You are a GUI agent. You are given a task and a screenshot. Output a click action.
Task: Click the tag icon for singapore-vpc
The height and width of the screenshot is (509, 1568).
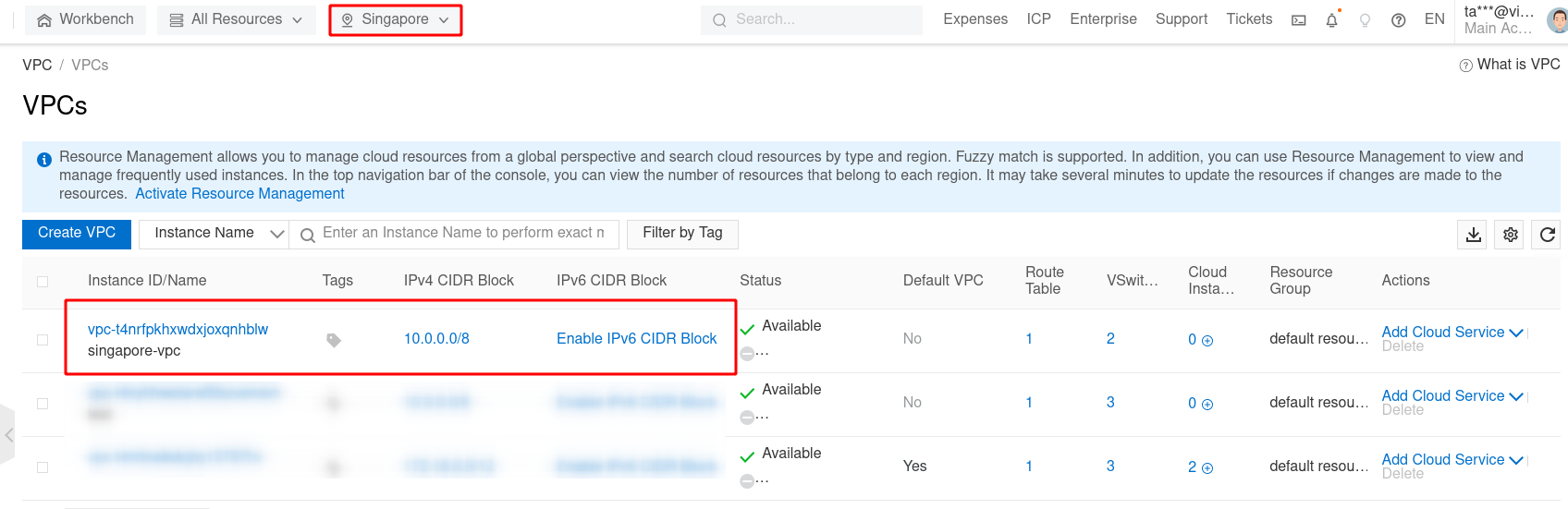(x=334, y=340)
